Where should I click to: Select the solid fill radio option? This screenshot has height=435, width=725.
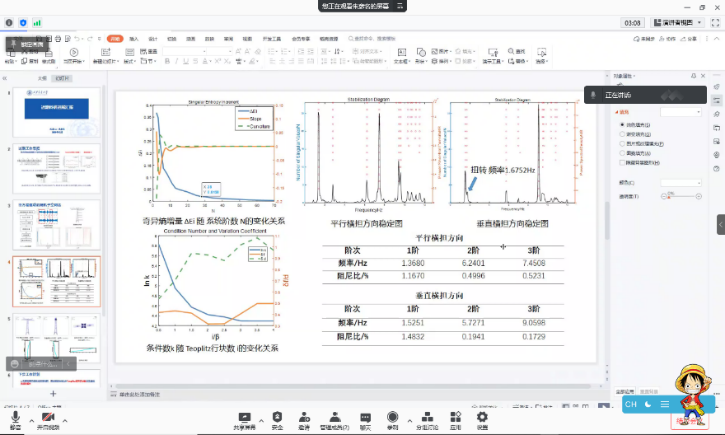tap(623, 125)
